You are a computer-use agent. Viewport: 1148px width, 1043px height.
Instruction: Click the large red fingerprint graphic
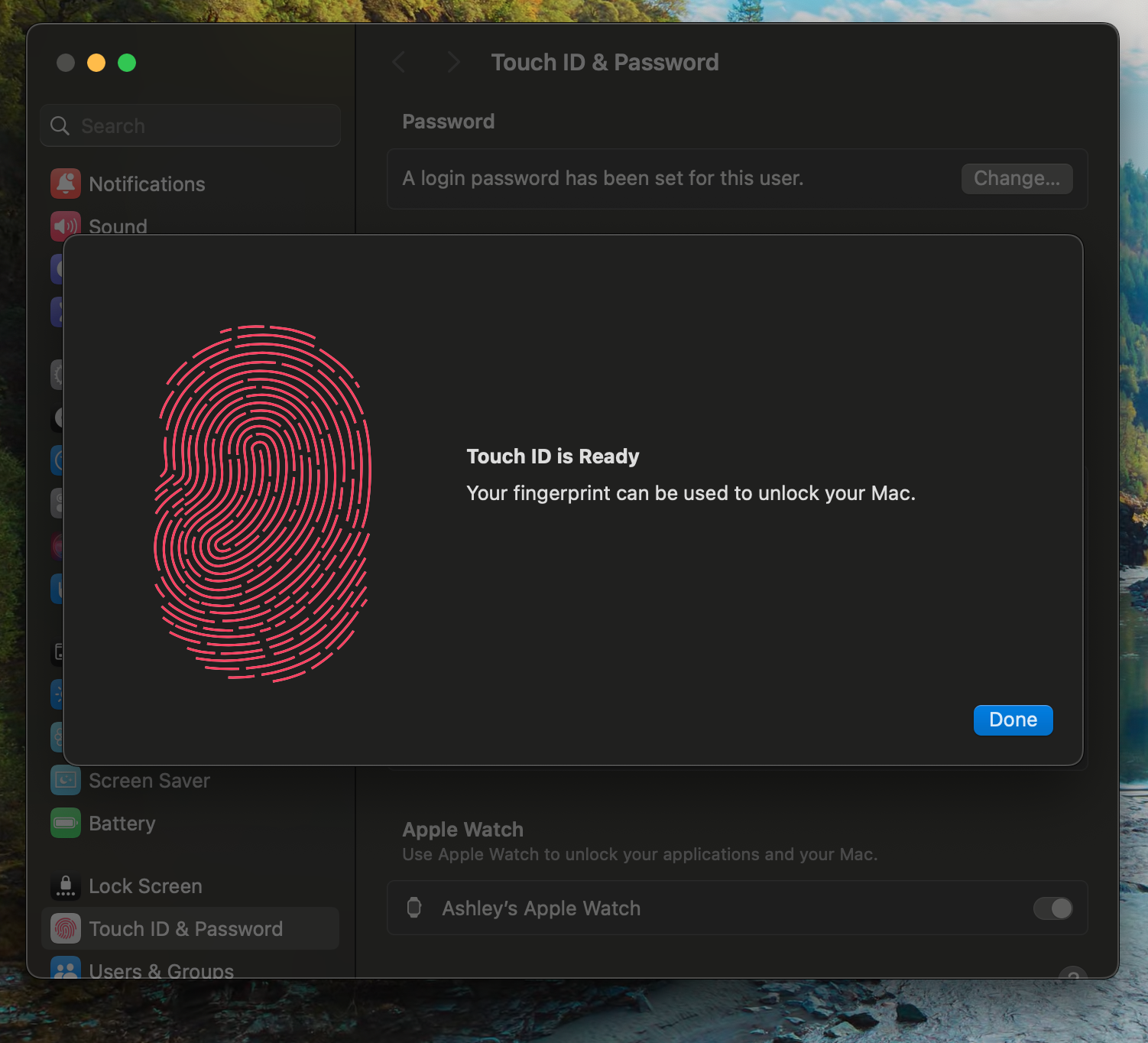(262, 502)
